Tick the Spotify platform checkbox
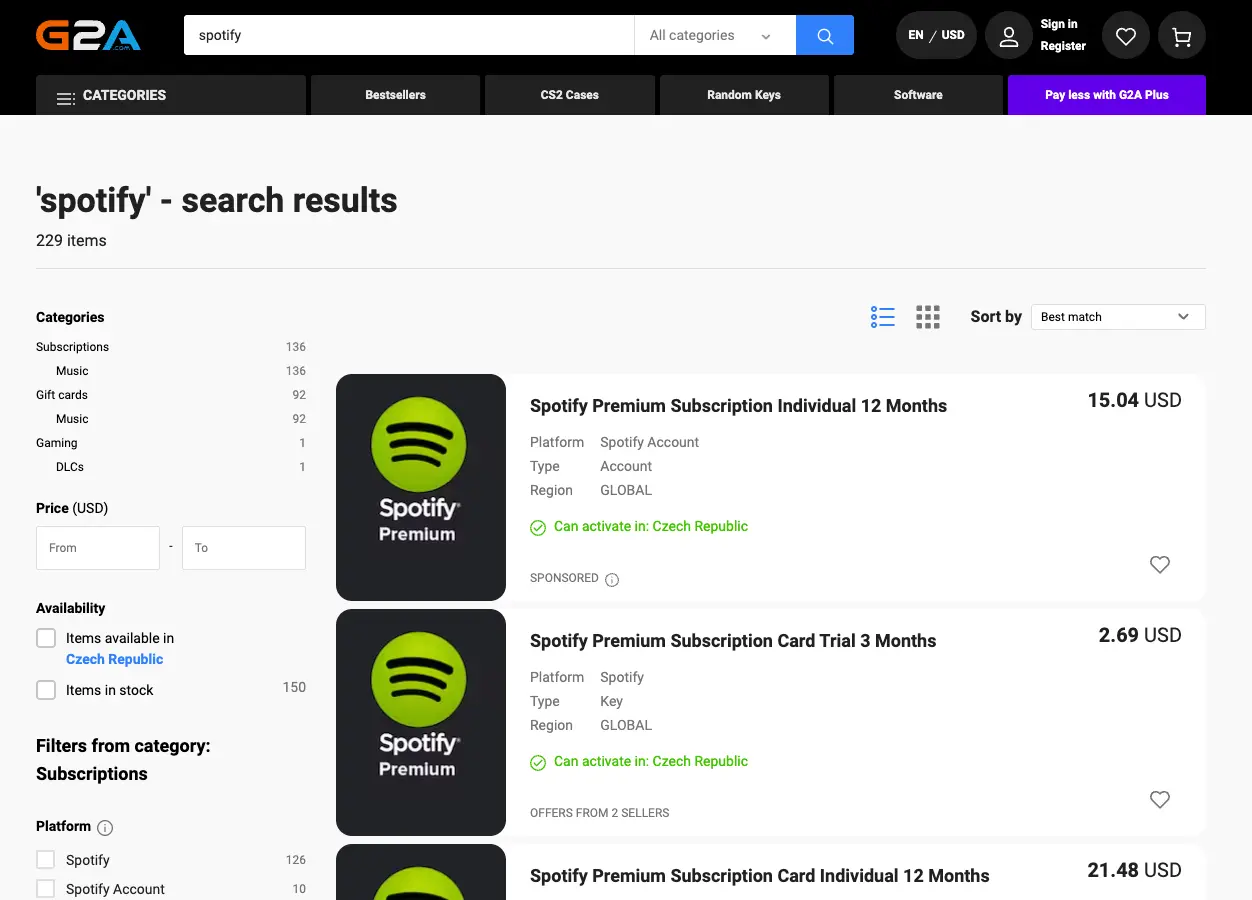 click(x=46, y=860)
